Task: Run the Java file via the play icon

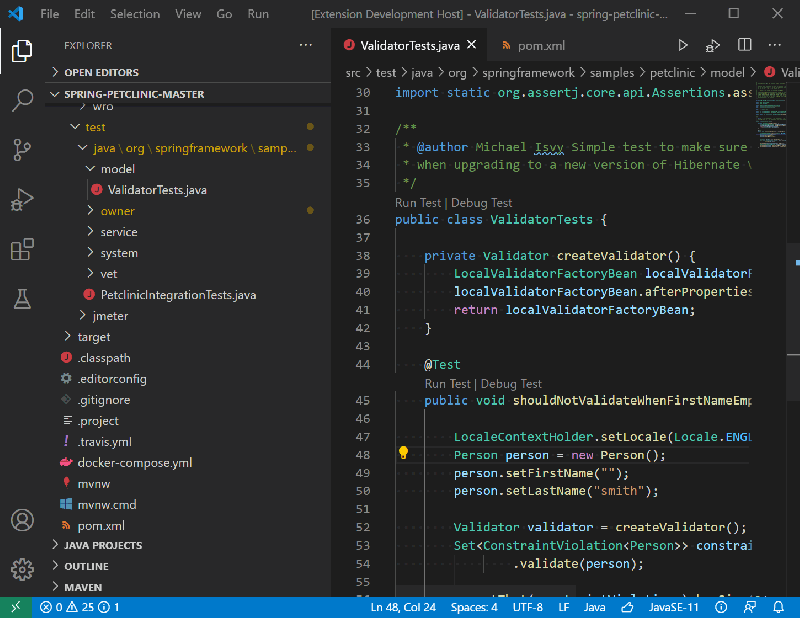Action: pos(683,44)
